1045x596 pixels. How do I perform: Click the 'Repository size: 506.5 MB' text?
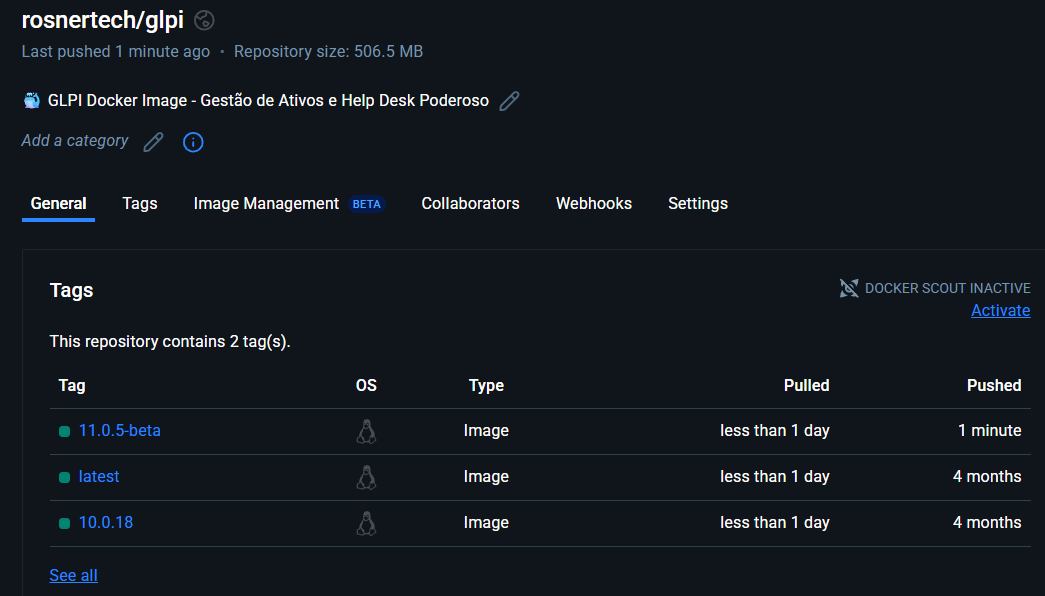(x=329, y=51)
